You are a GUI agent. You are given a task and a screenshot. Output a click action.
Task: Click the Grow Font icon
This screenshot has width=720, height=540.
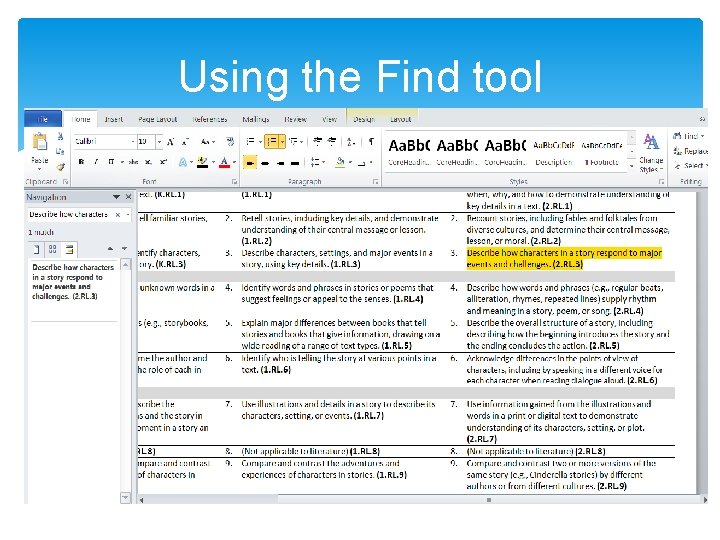170,142
